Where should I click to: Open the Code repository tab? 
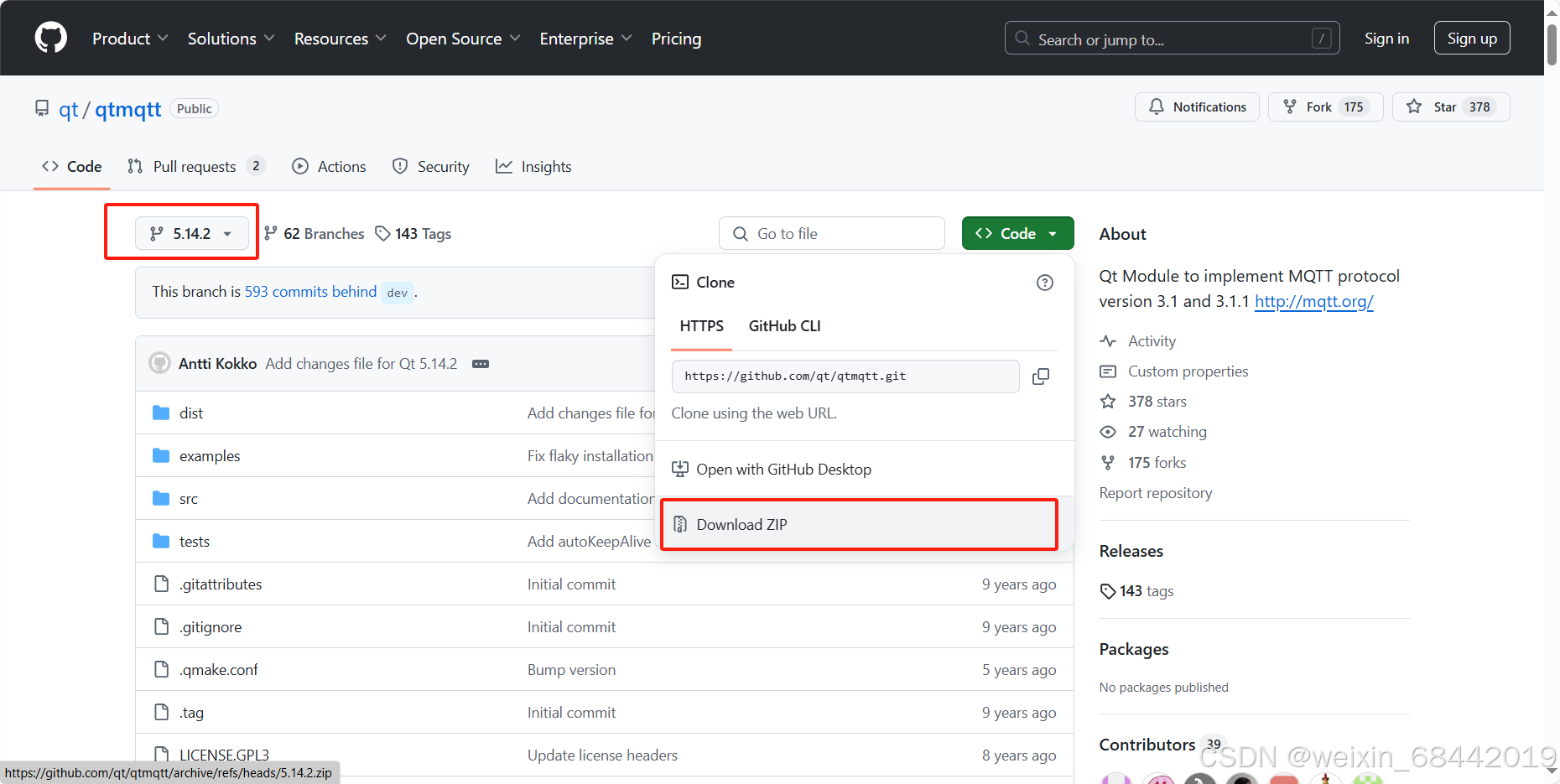pyautogui.click(x=72, y=166)
